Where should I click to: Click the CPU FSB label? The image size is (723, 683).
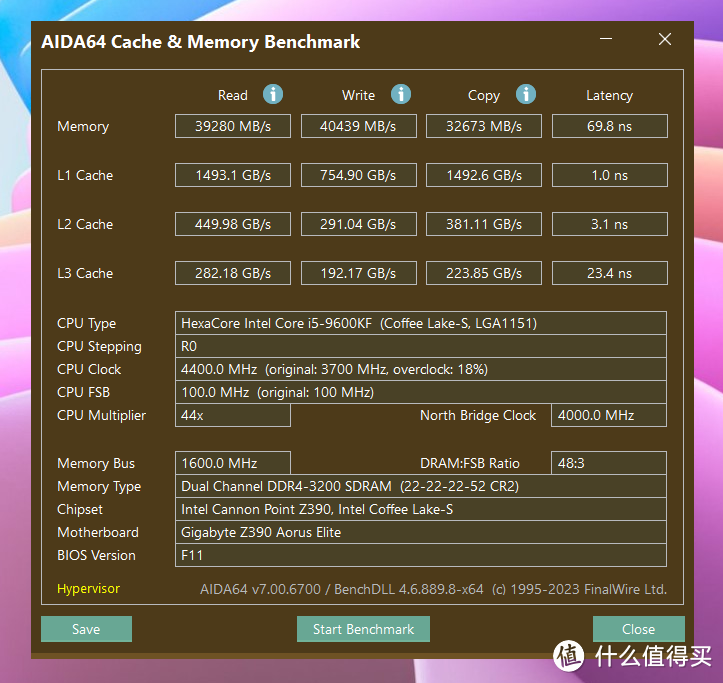pos(83,392)
